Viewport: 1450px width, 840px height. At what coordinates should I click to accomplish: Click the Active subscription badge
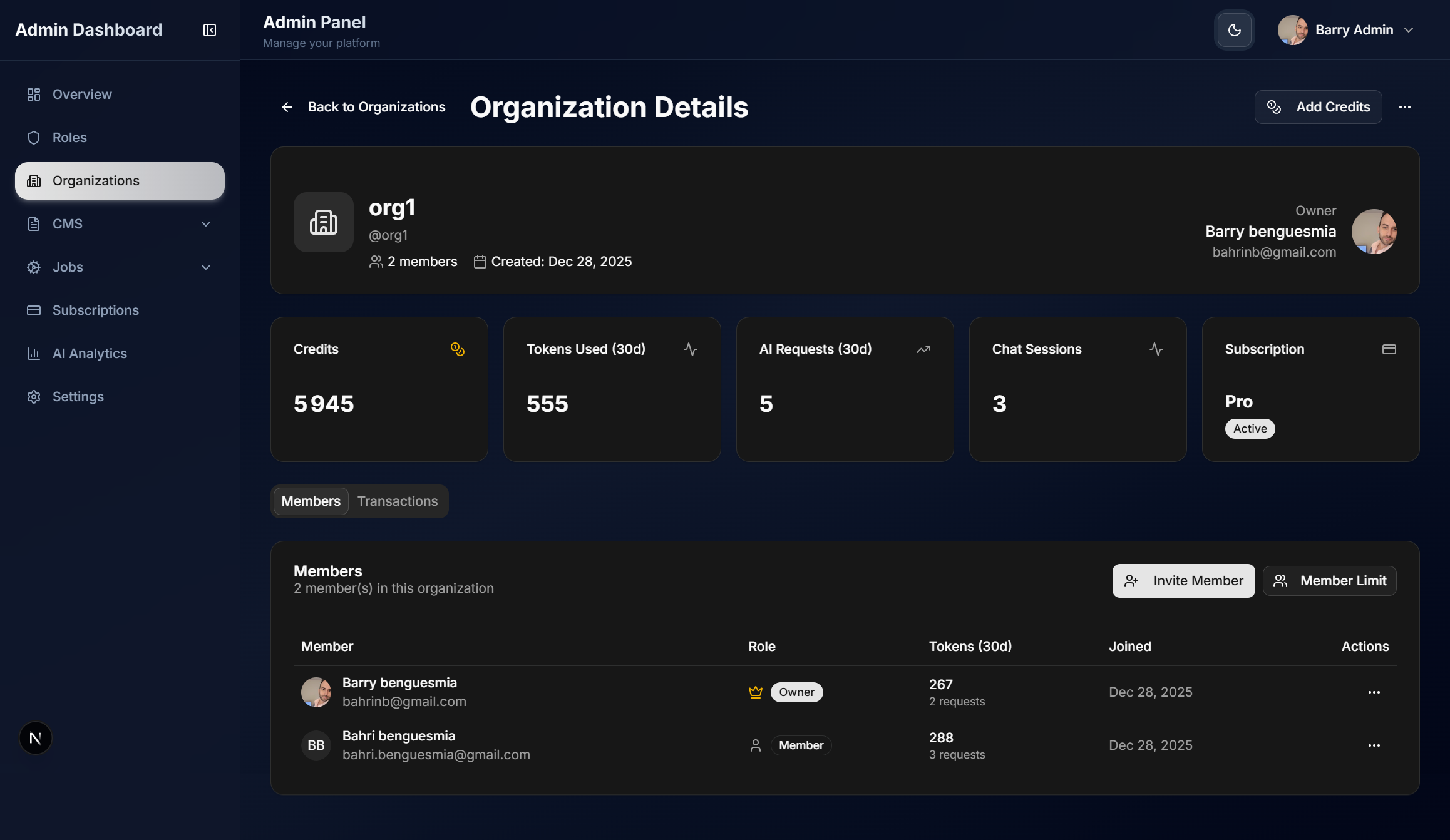tap(1250, 429)
